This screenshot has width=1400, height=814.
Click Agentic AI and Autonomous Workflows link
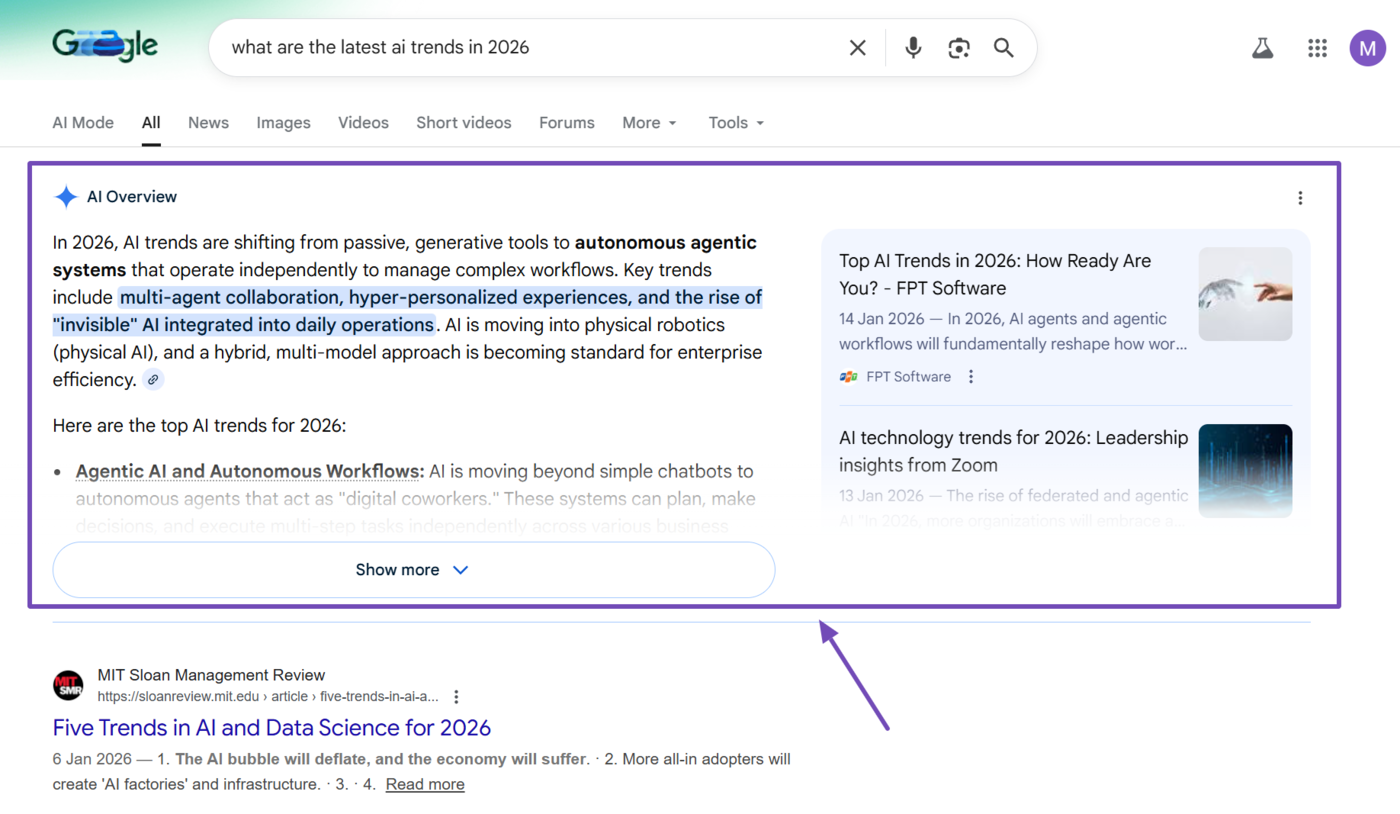click(250, 471)
